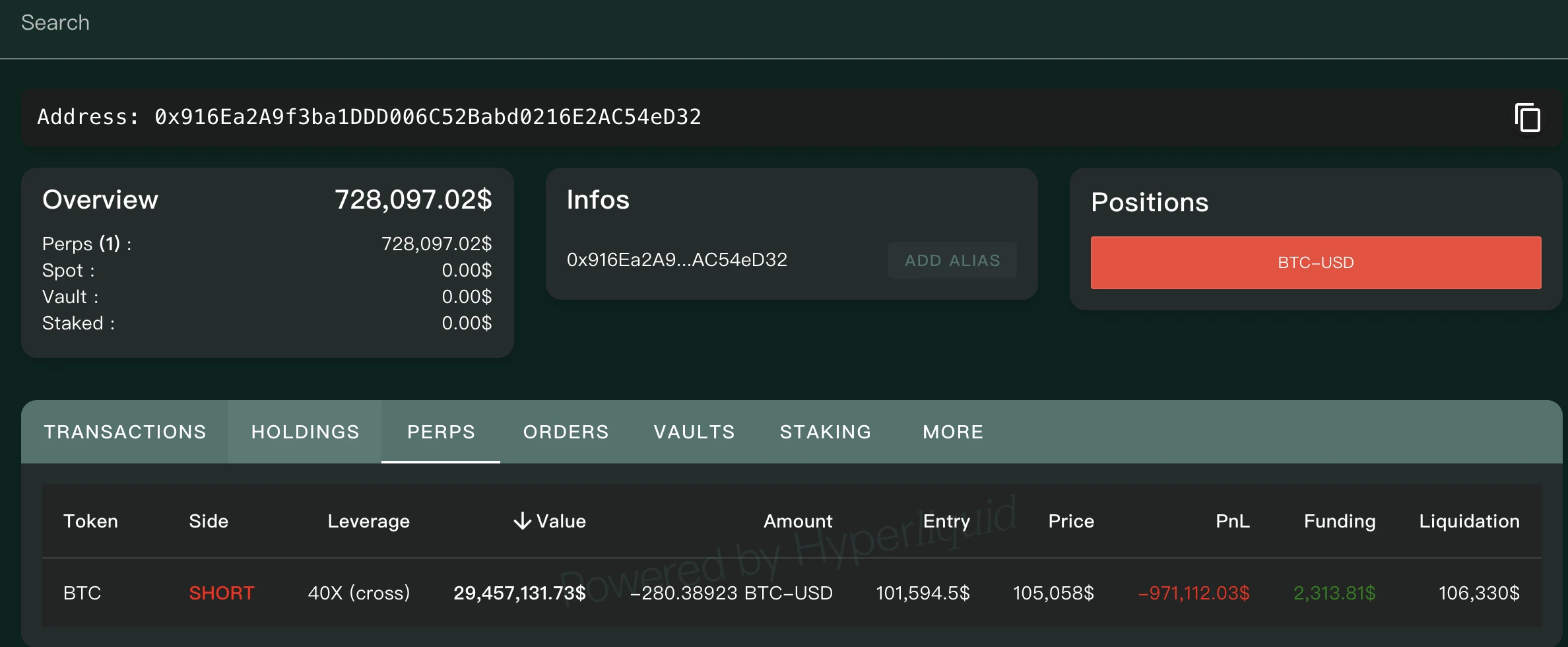Switch to the TRANSACTIONS tab
Viewport: 1568px width, 647px height.
[125, 432]
